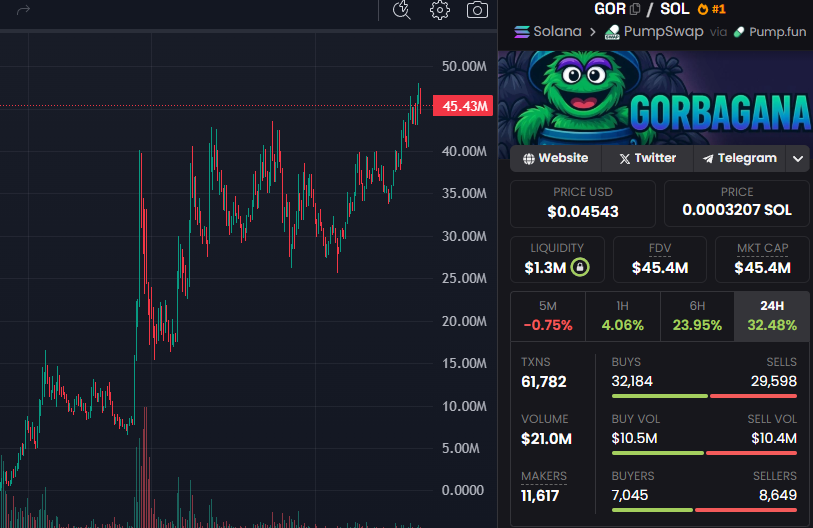Click the 0.0000 axis label

pyautogui.click(x=462, y=491)
